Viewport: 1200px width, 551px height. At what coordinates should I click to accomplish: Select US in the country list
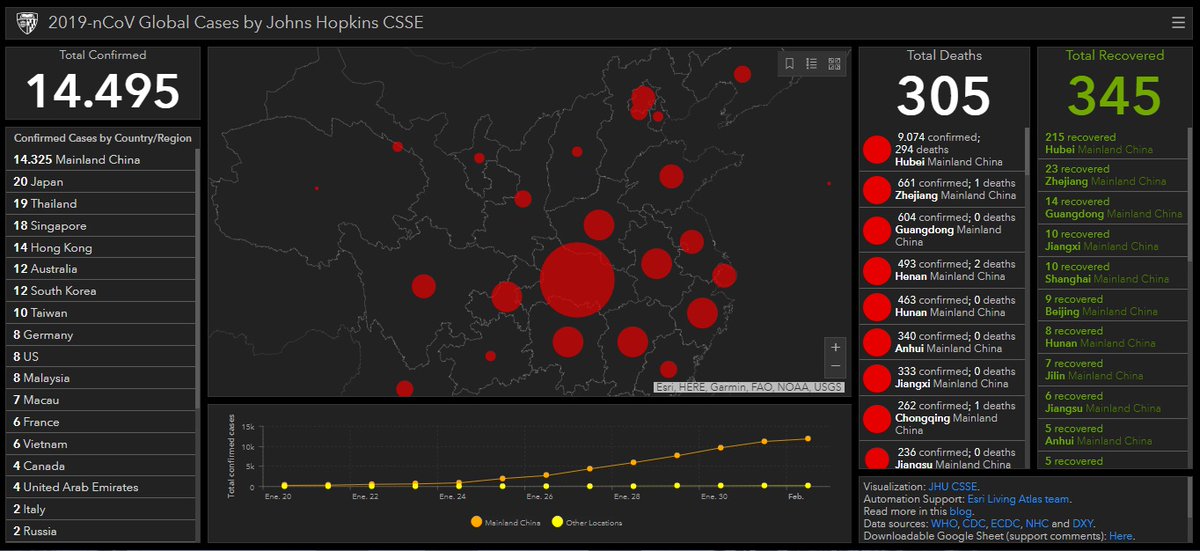(x=100, y=357)
